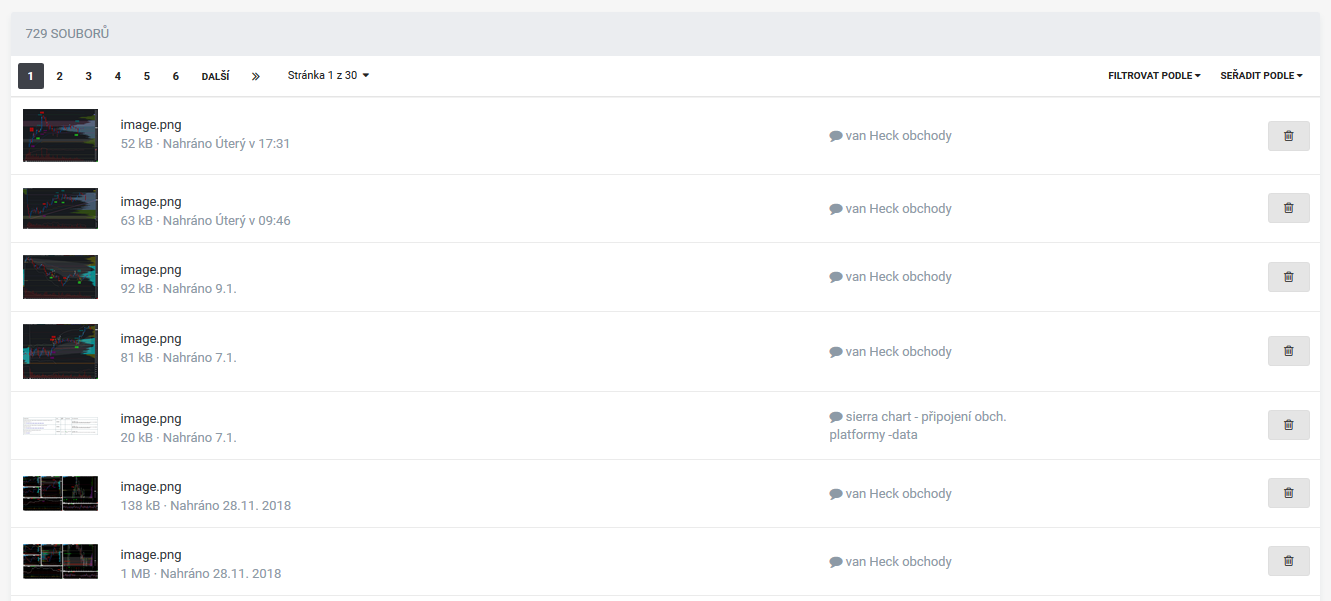Delete the 20 kB sierra chart image
Screen dimensions: 1331x601
click(x=1288, y=425)
